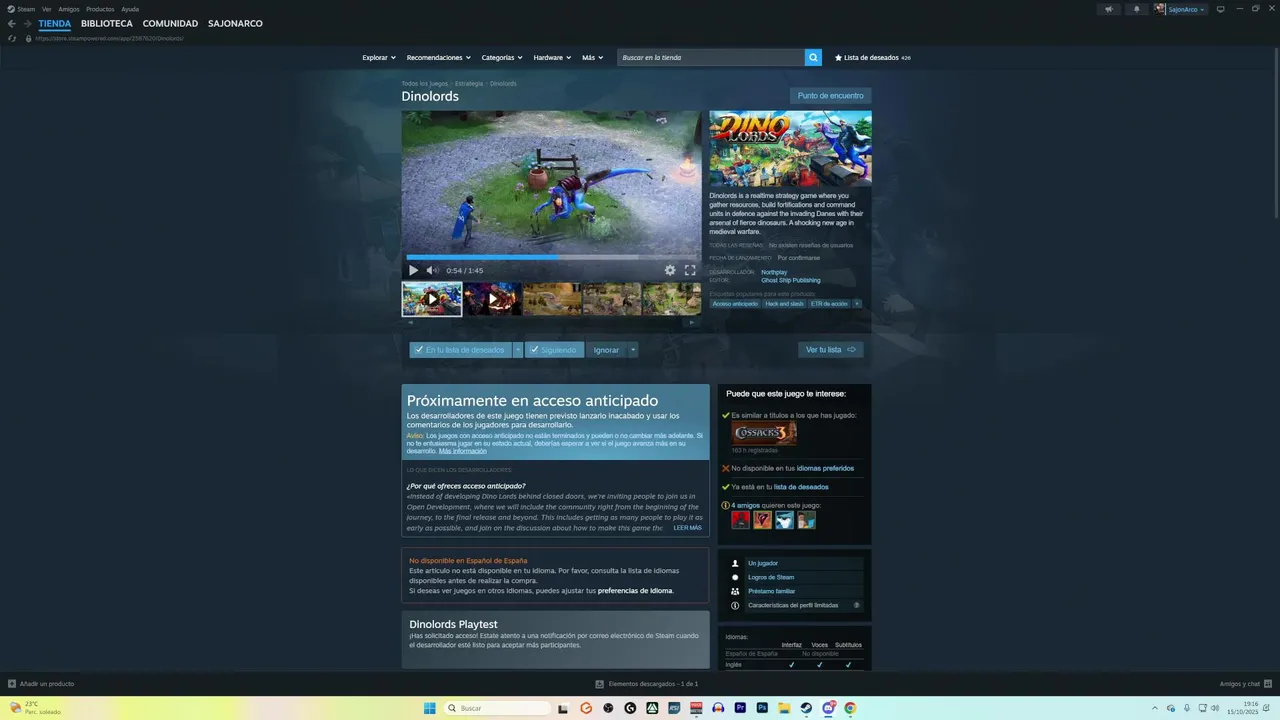Open the video settings gear

[670, 270]
